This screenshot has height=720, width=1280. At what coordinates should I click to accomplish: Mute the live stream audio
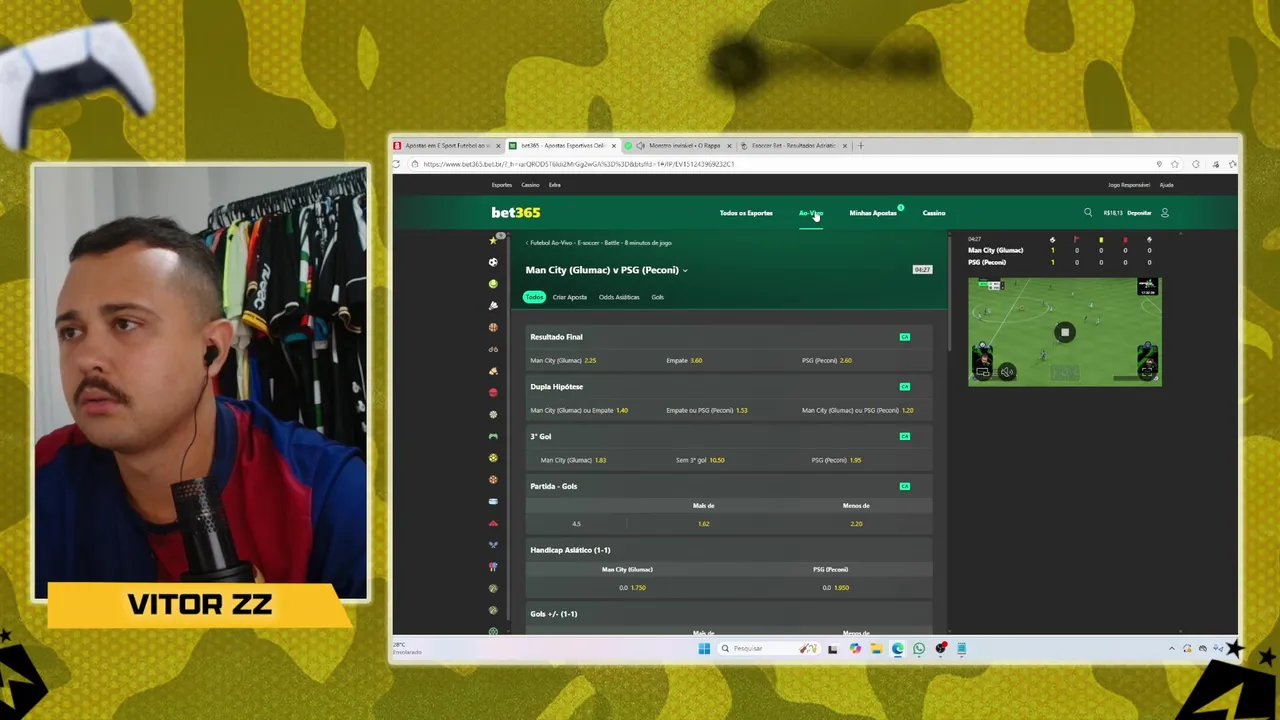click(x=1007, y=372)
